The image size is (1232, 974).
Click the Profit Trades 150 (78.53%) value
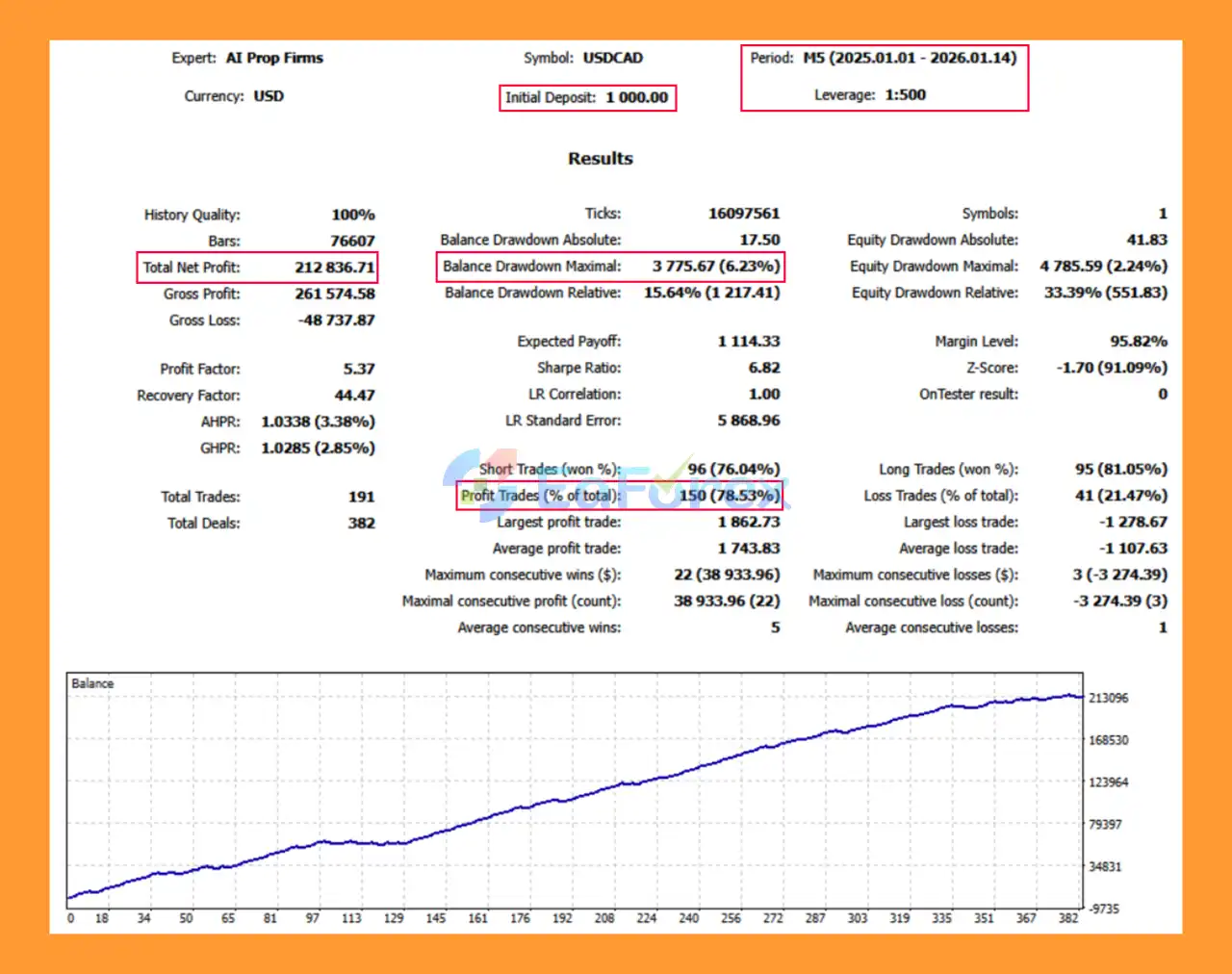(x=729, y=496)
